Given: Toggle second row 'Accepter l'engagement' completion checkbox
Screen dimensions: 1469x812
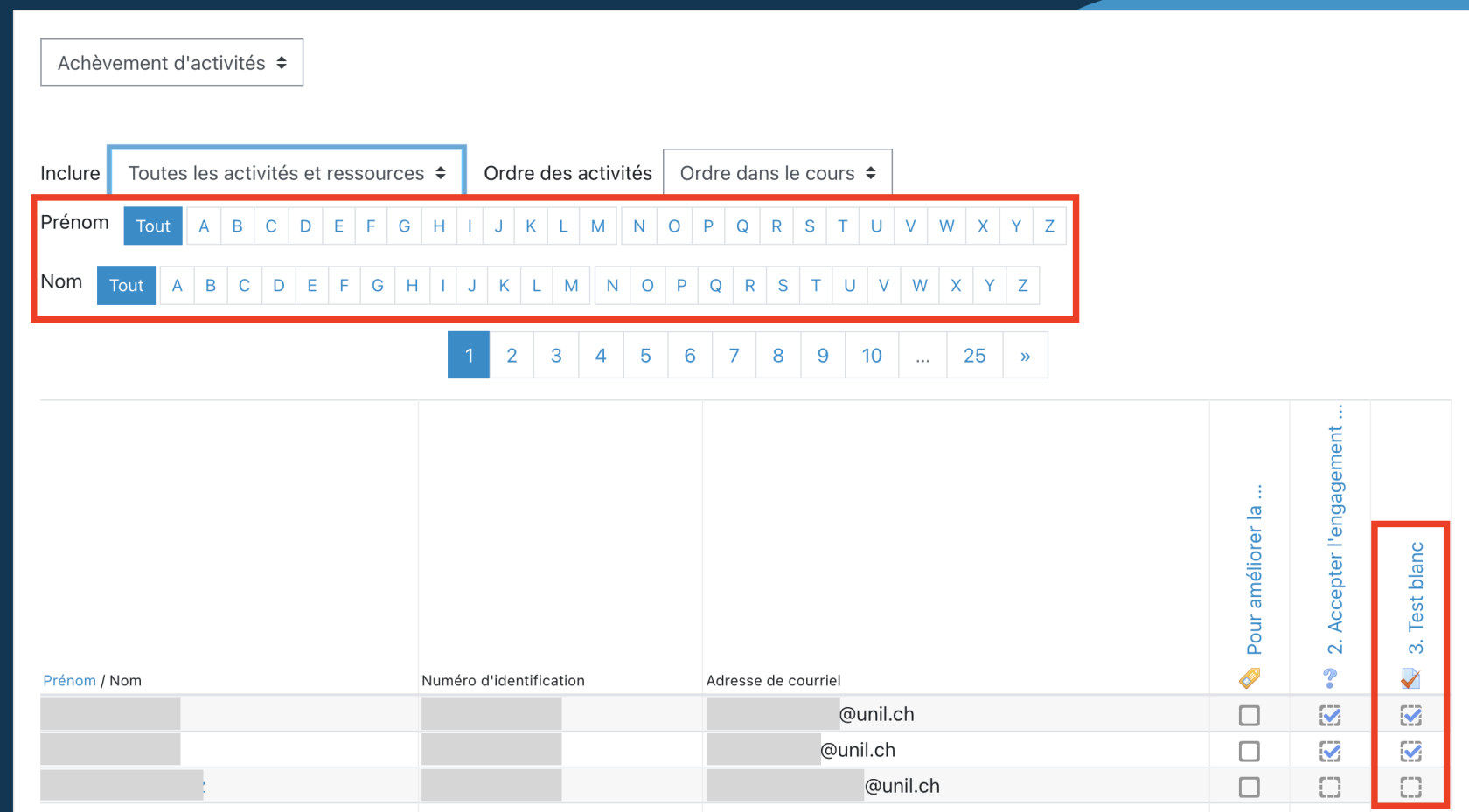Looking at the screenshot, I should 1330,751.
